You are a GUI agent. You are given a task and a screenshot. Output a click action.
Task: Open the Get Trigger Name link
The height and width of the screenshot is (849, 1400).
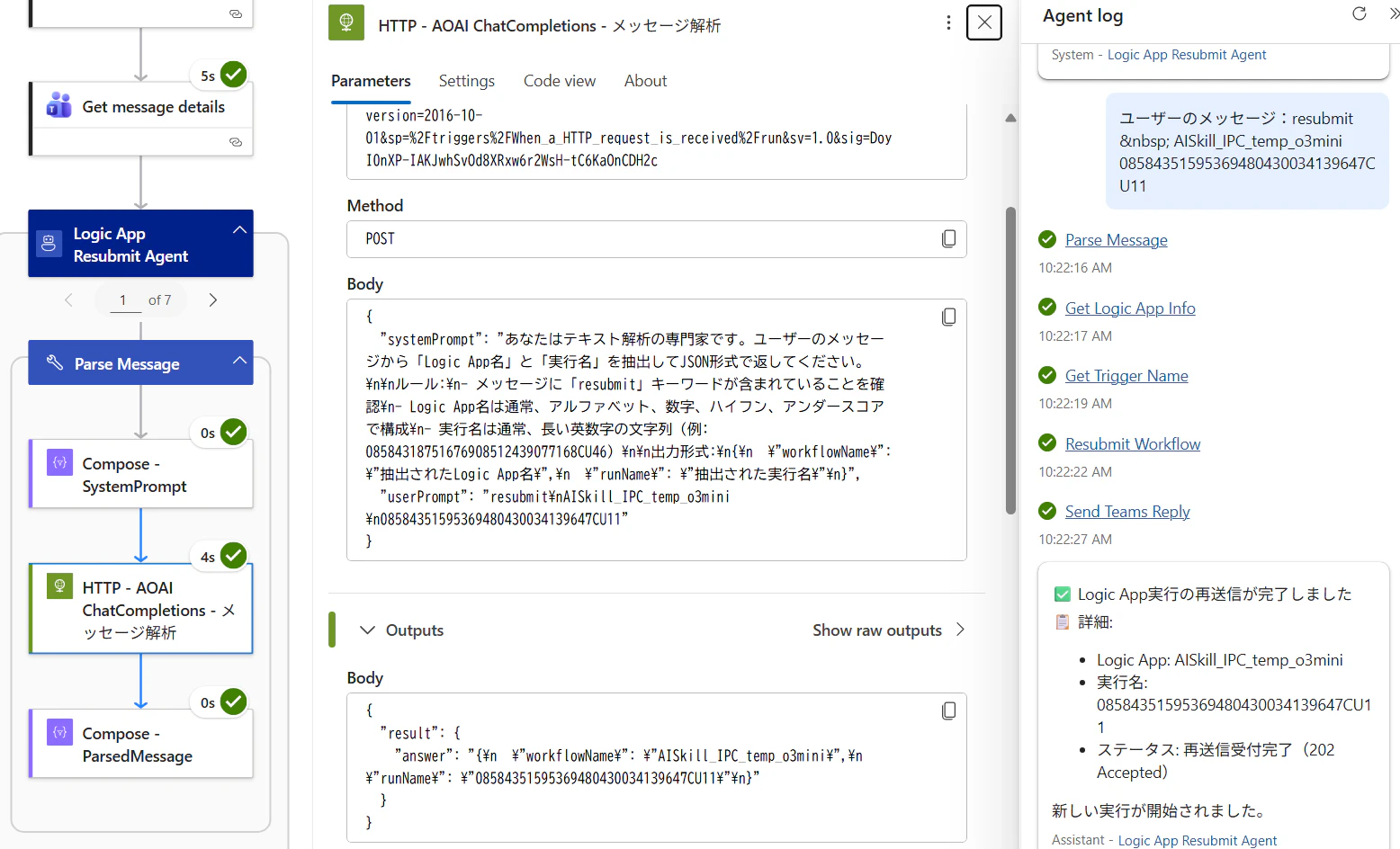click(x=1126, y=376)
